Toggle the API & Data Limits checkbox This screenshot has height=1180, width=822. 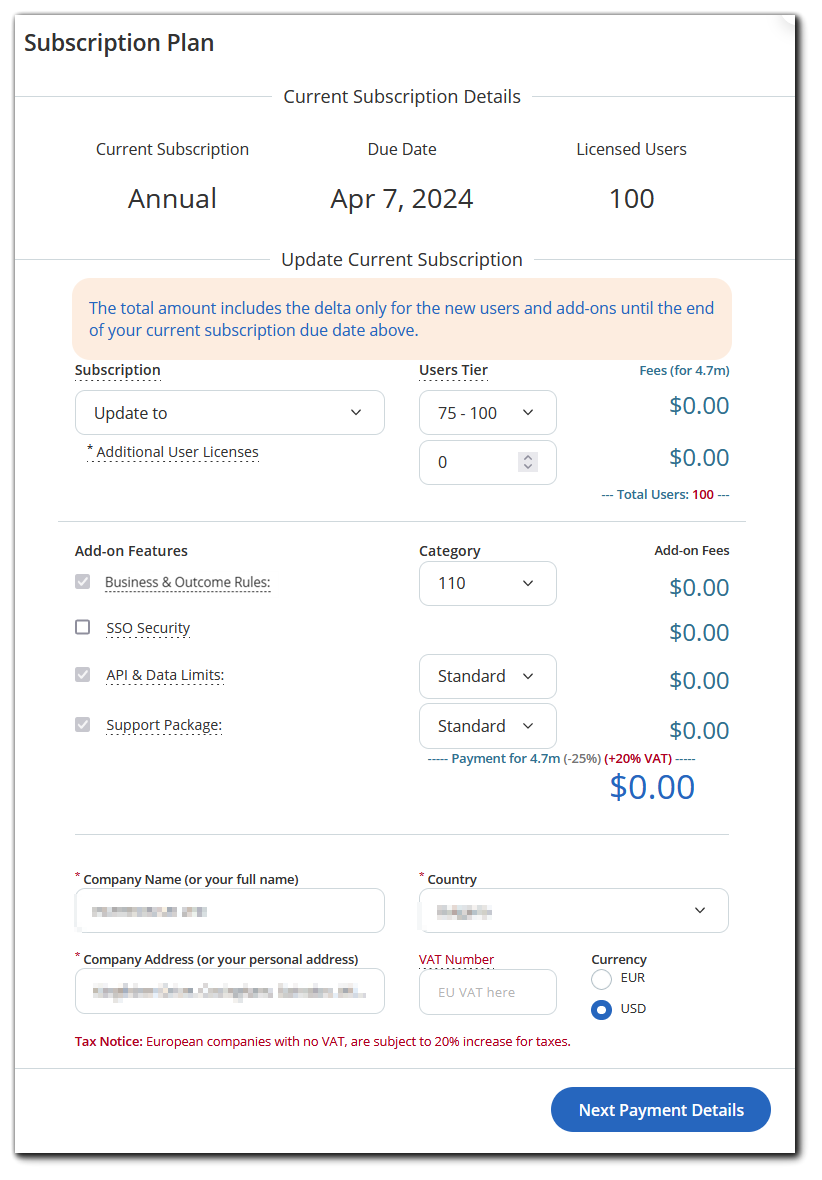83,675
